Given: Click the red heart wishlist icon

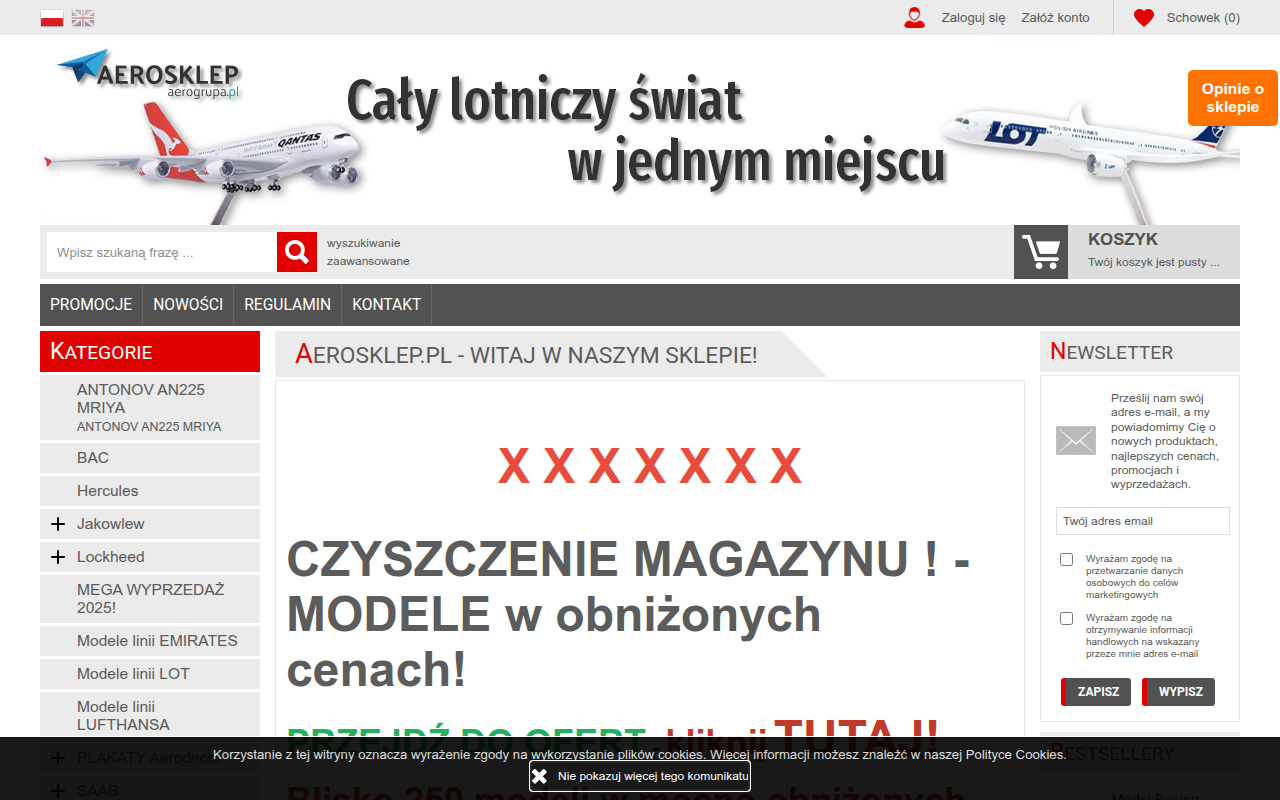Looking at the screenshot, I should [x=1144, y=17].
